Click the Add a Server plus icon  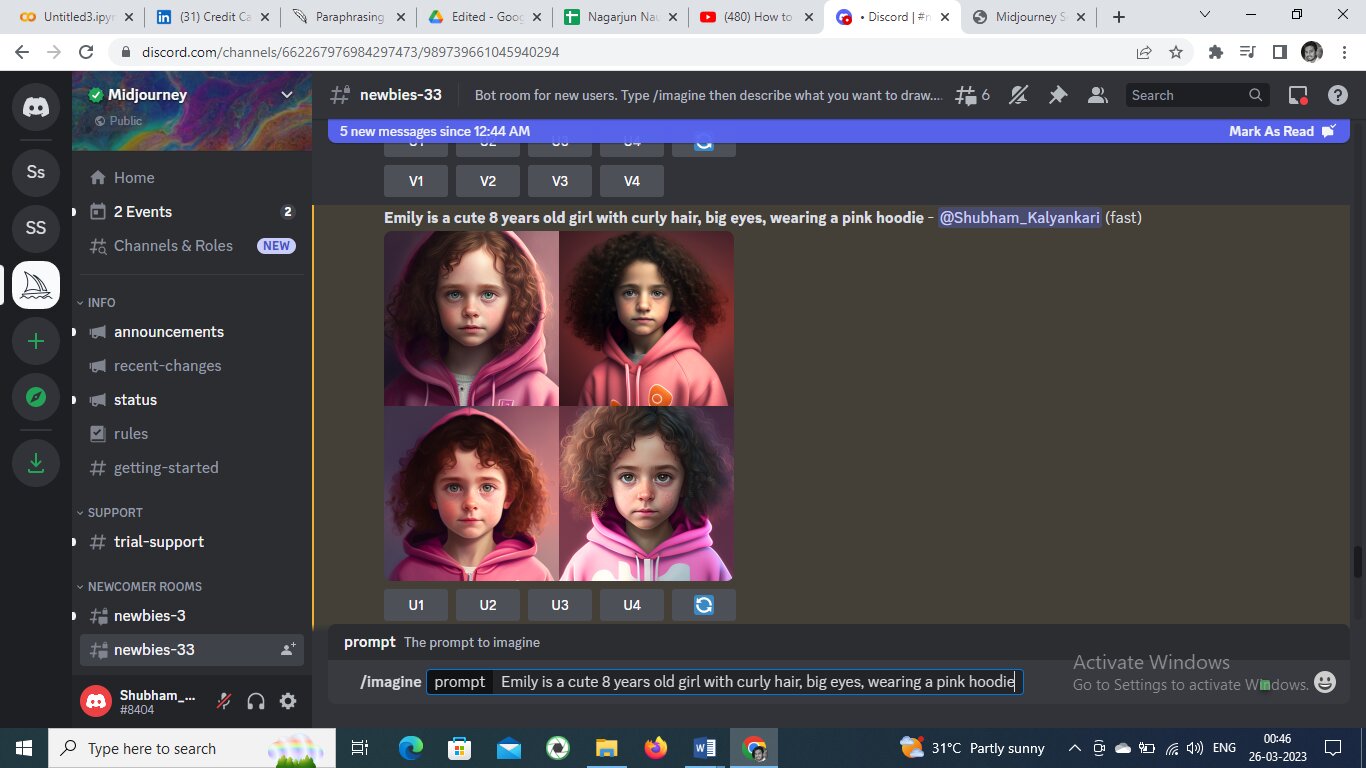tap(36, 341)
